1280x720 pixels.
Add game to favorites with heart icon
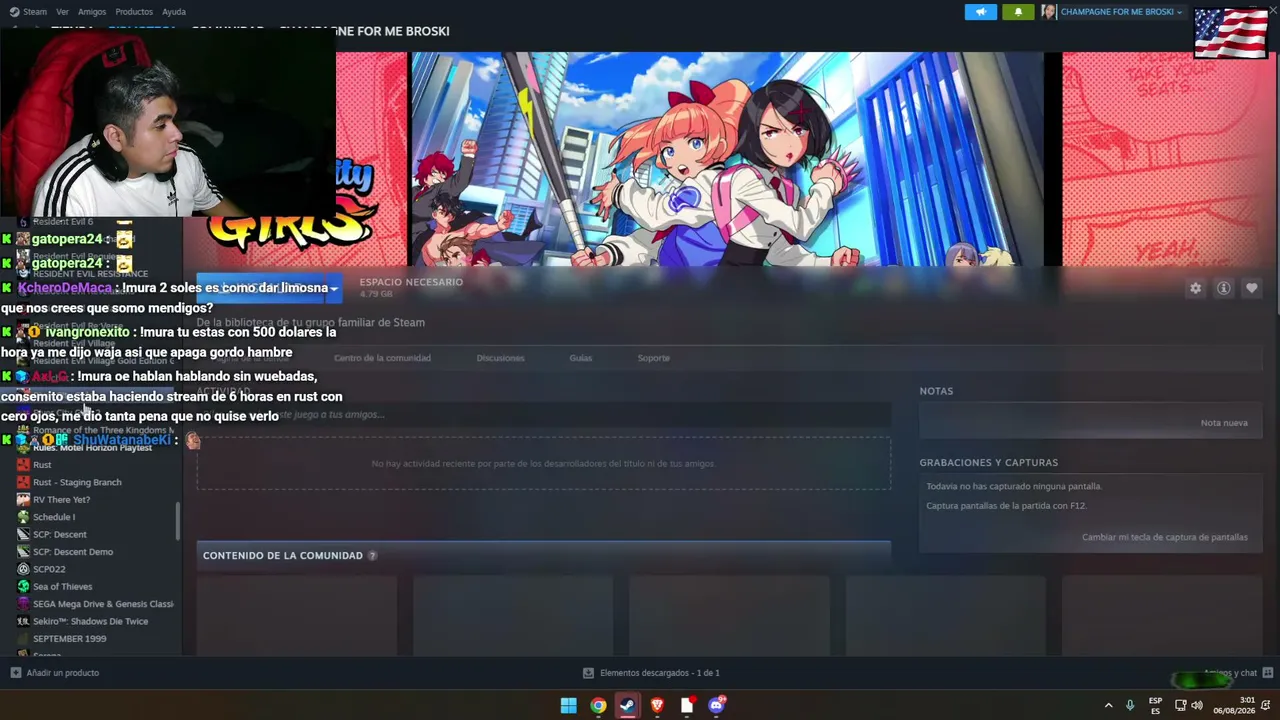click(x=1251, y=288)
